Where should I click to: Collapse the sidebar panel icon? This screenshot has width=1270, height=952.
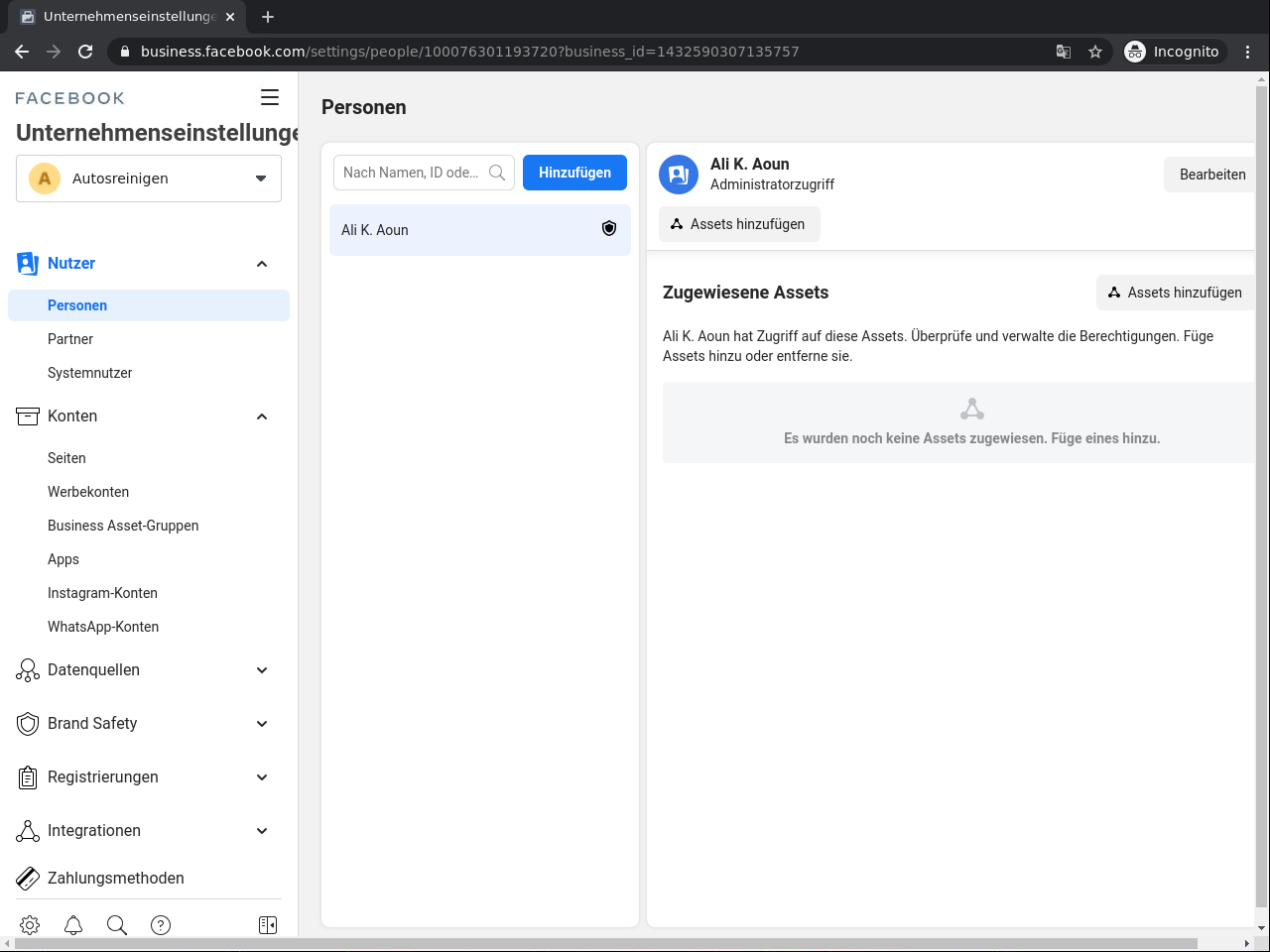268,925
